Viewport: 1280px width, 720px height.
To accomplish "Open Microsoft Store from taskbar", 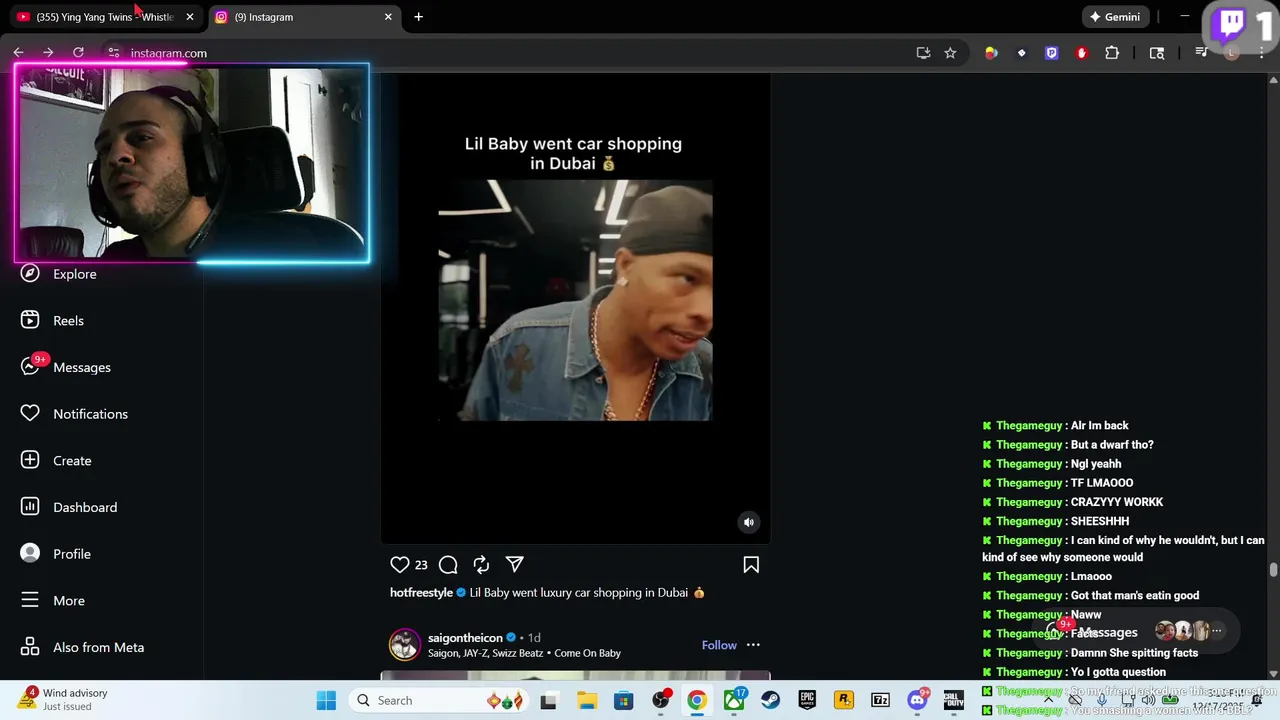I will pyautogui.click(x=623, y=700).
